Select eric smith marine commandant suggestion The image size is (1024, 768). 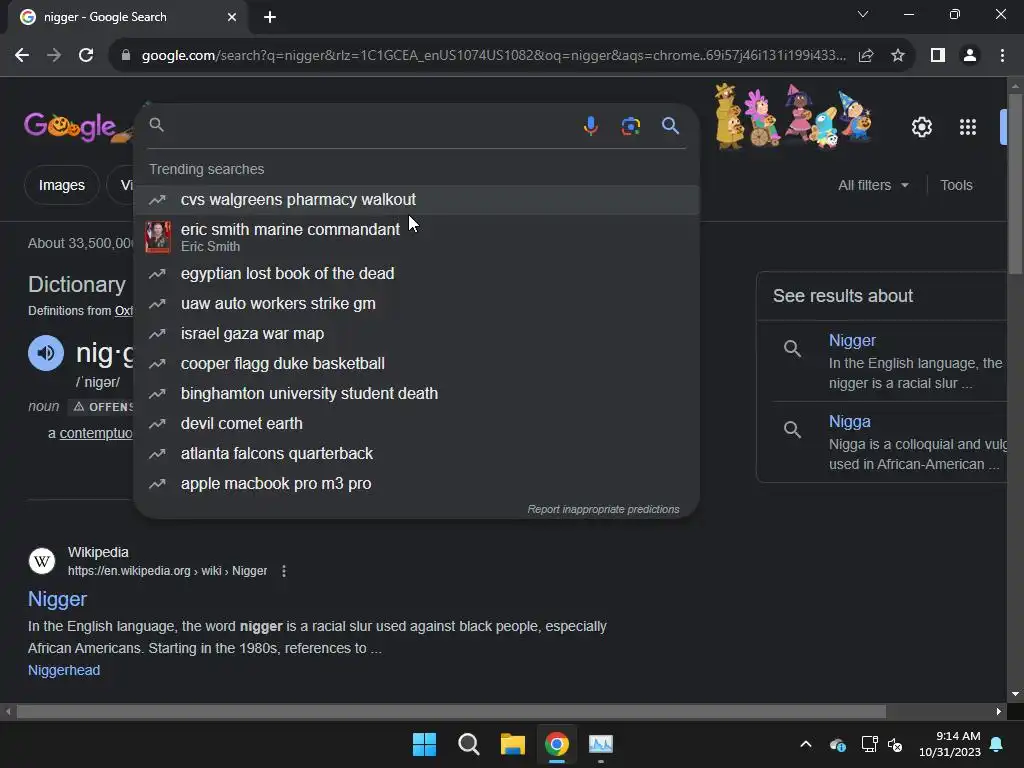tap(417, 236)
